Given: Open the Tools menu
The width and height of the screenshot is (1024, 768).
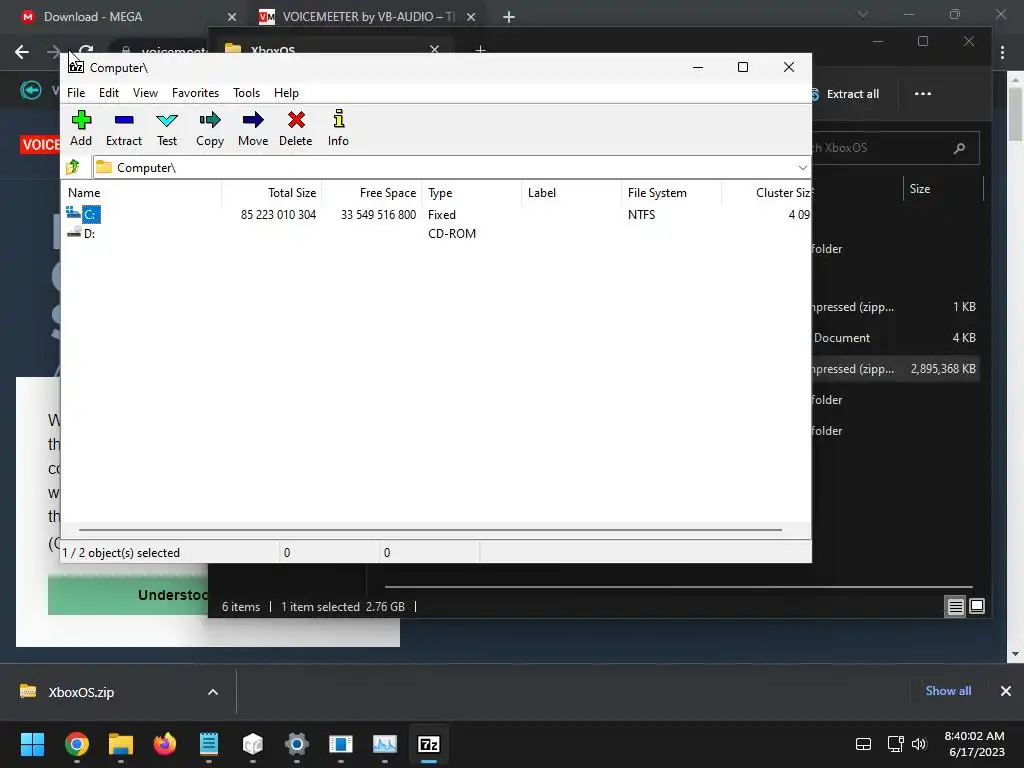Looking at the screenshot, I should 246,93.
